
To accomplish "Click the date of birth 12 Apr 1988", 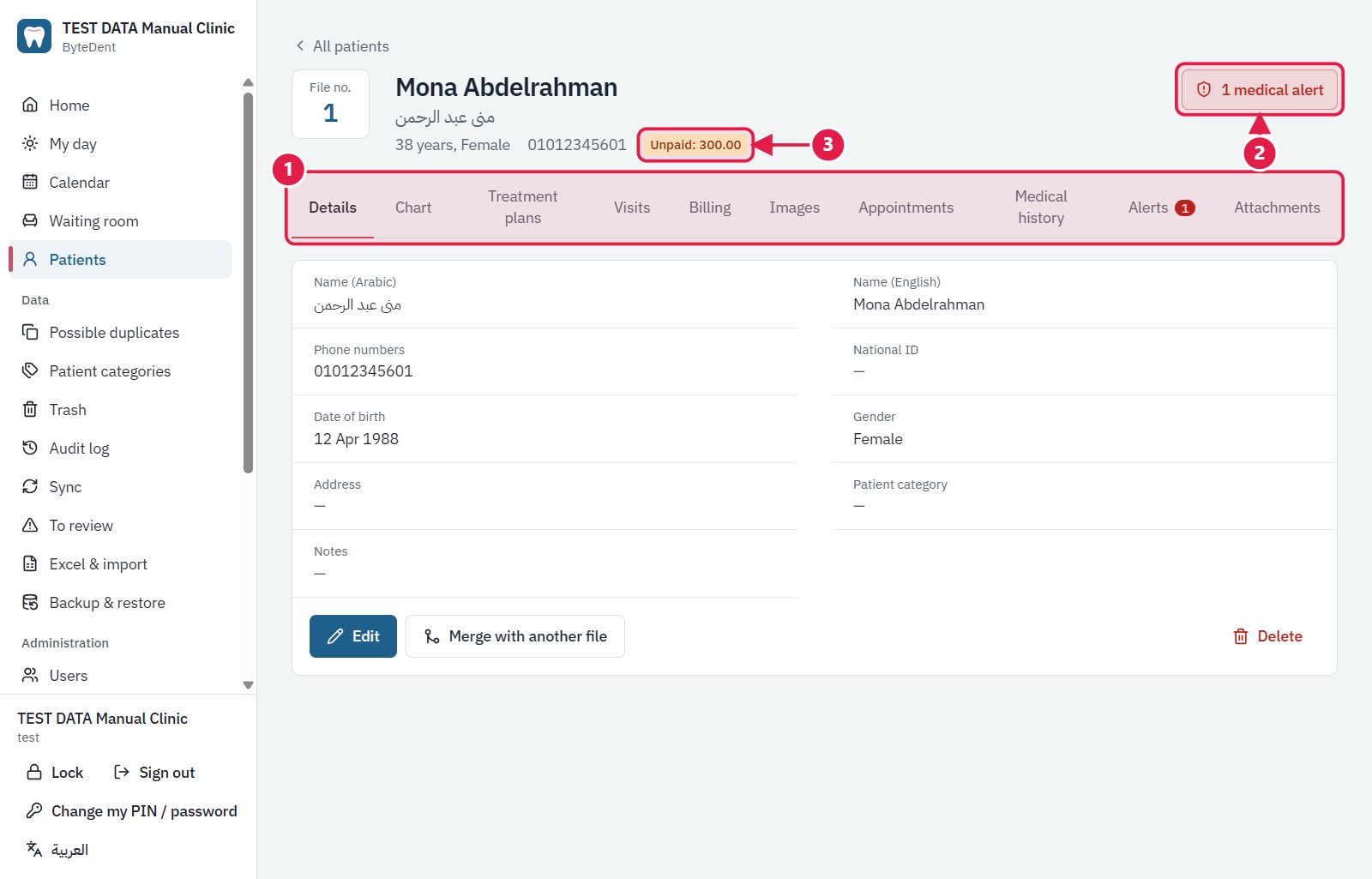I will tap(356, 439).
